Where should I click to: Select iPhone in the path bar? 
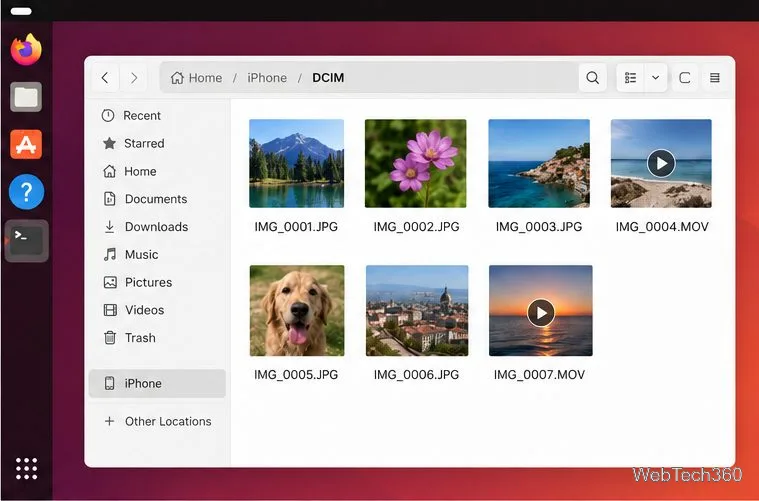pos(267,77)
